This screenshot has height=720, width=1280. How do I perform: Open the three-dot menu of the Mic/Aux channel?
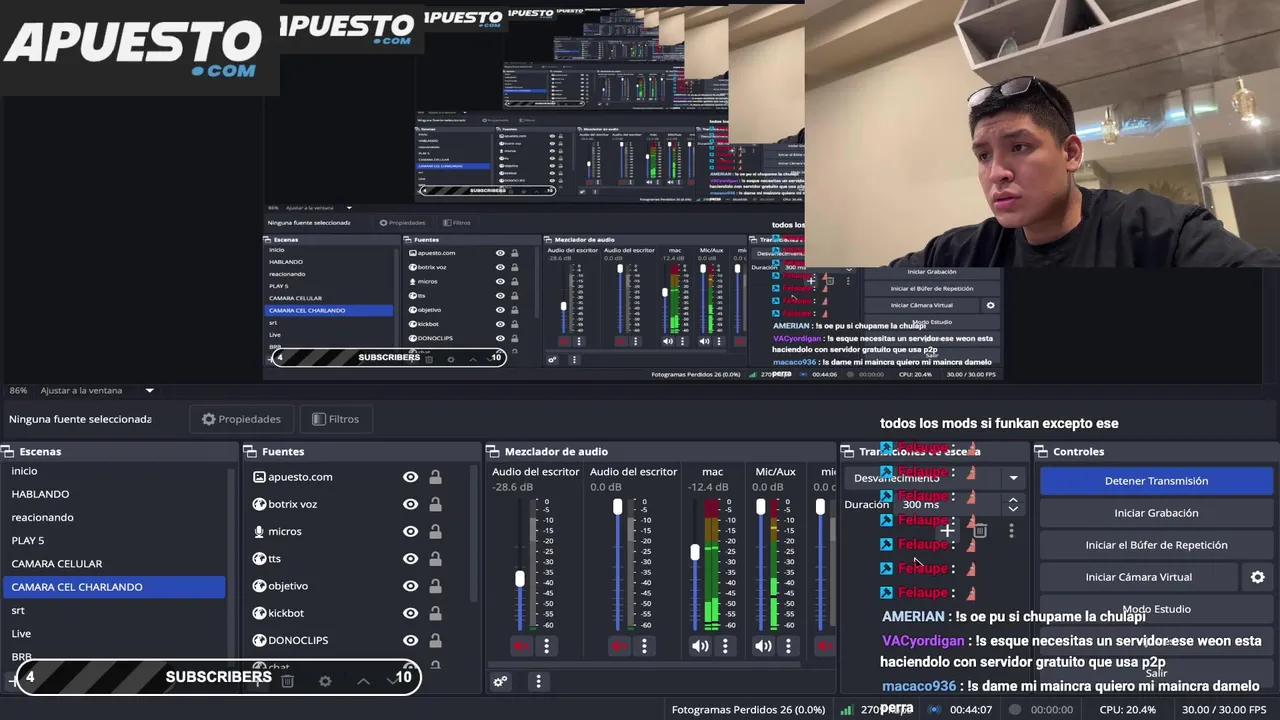pos(788,646)
